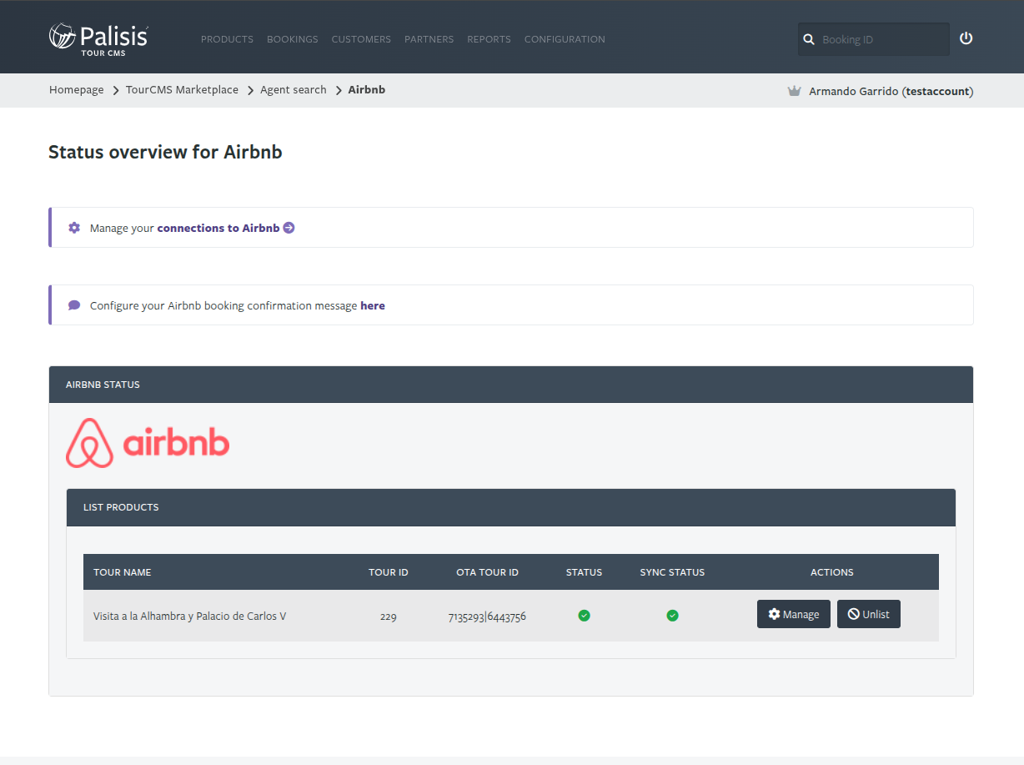Click the Airbnb logo image

148,443
